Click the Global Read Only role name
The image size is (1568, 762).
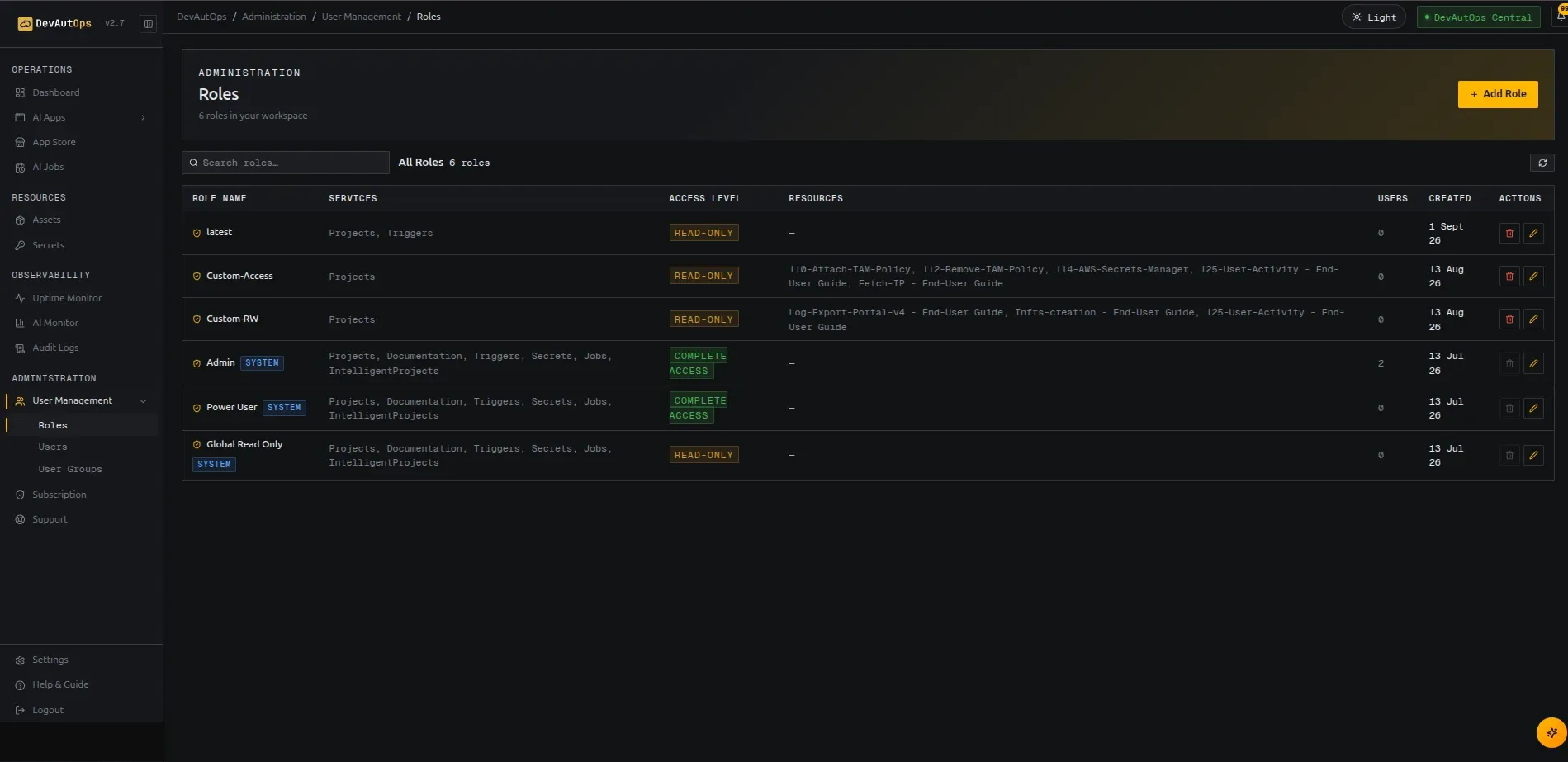244,444
